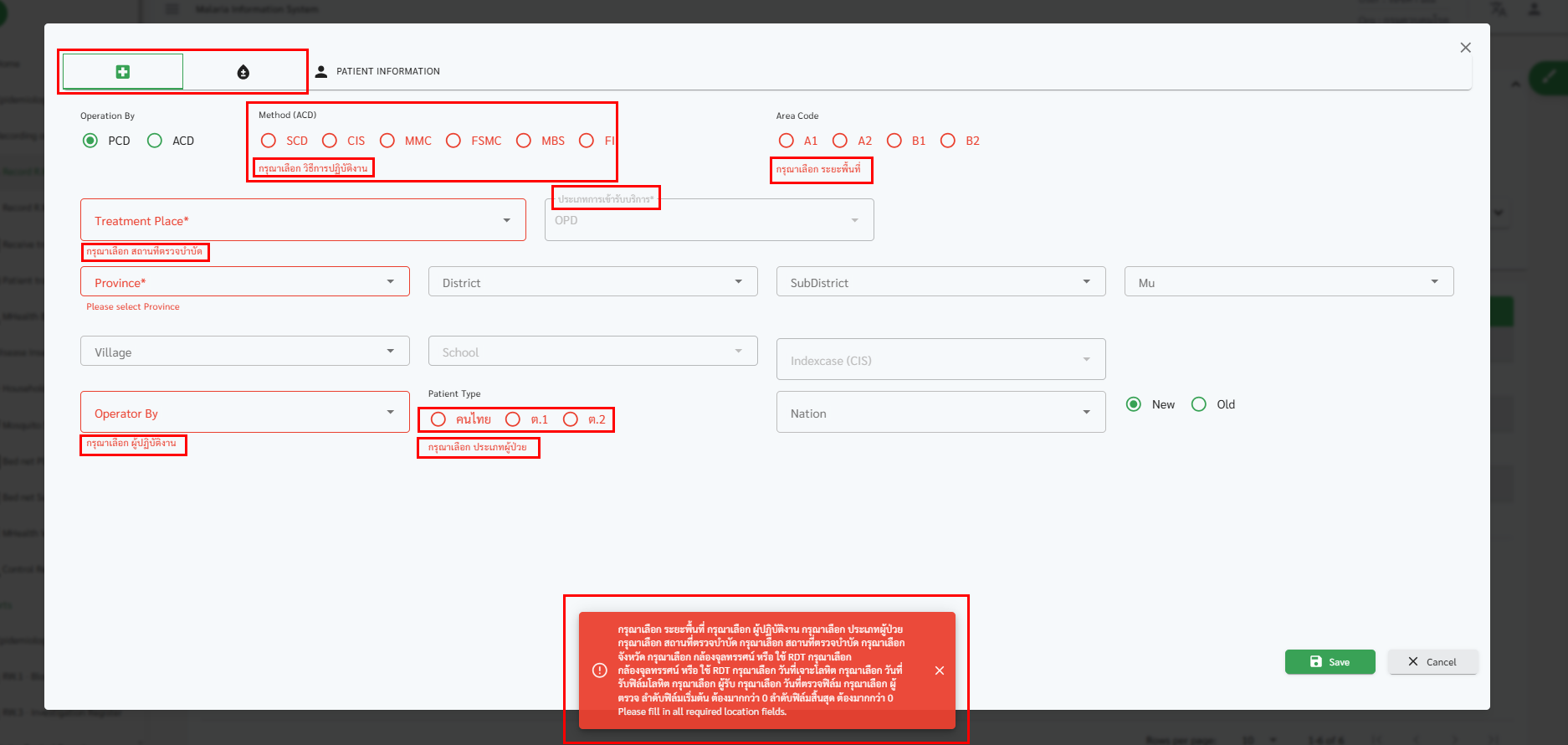This screenshot has width=1568, height=745.
Task: Save the patient record form
Action: tap(1330, 661)
